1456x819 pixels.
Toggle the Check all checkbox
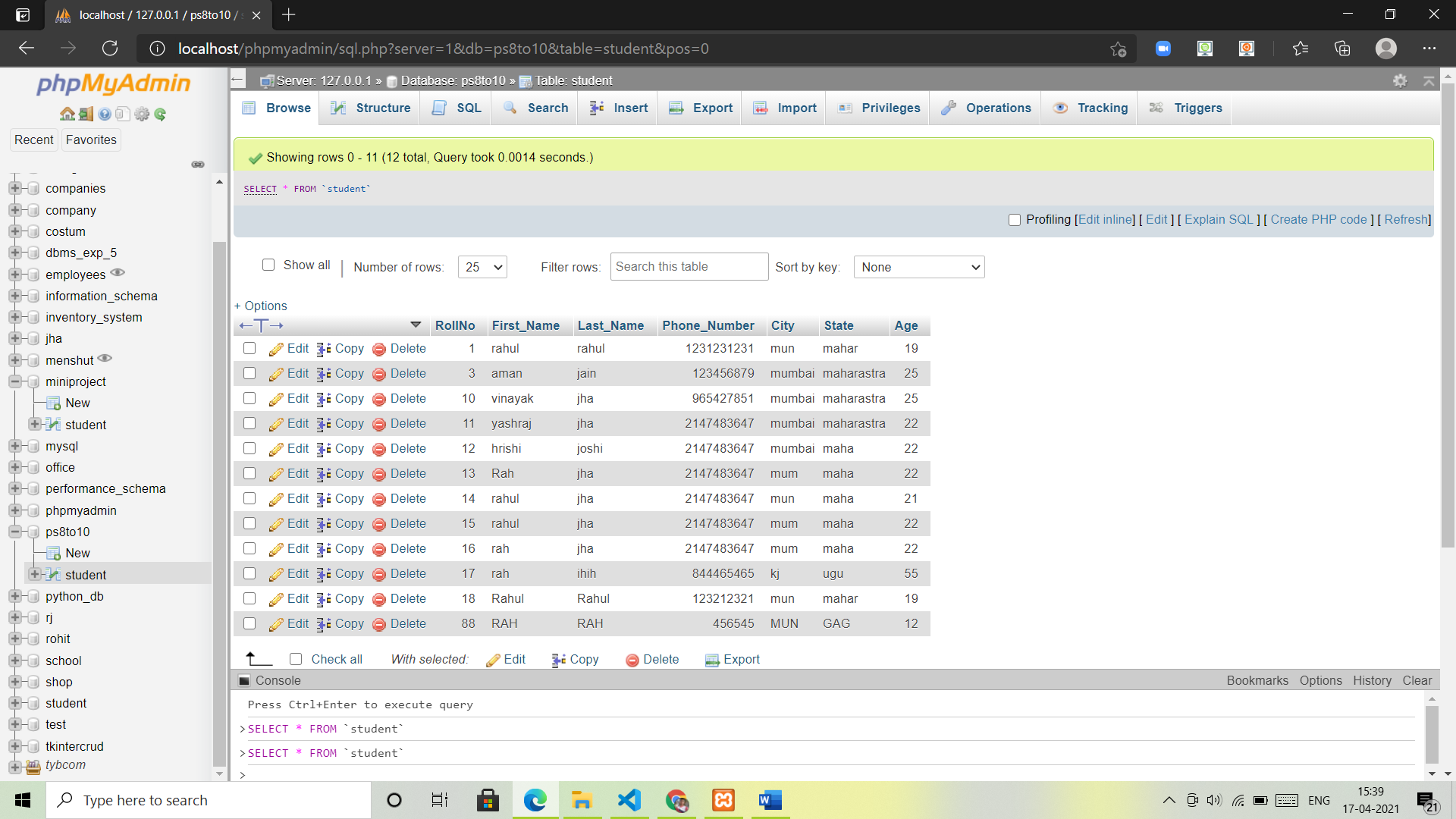(x=296, y=658)
